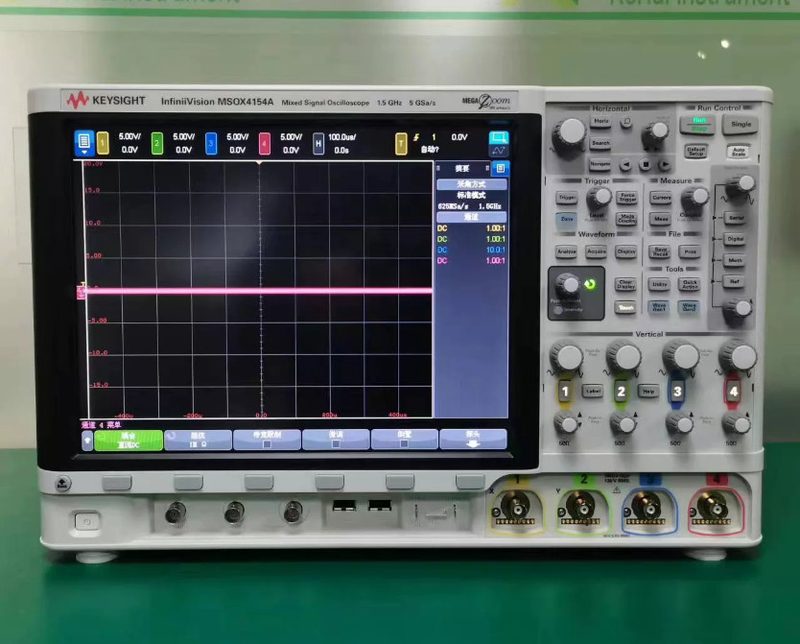The image size is (800, 644).
Task: Tap the yellow T trigger badge
Action: tap(401, 144)
